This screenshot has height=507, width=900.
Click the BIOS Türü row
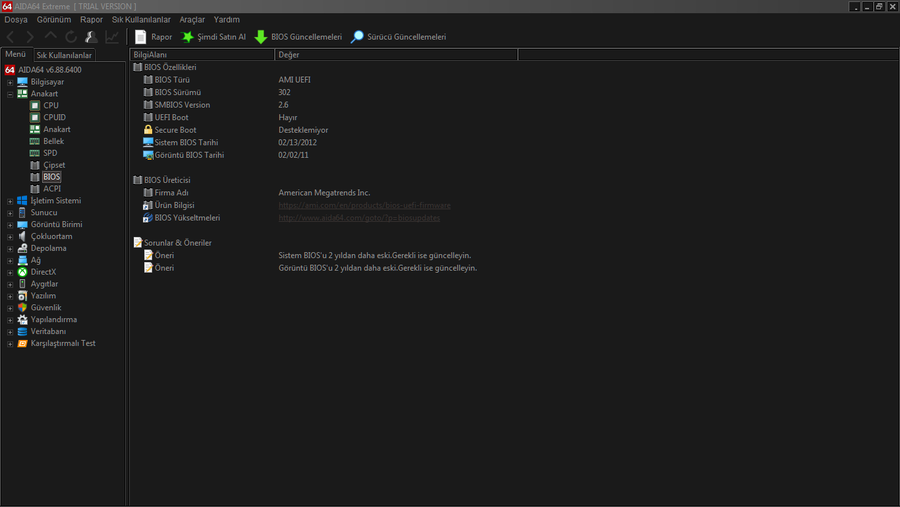pos(172,80)
